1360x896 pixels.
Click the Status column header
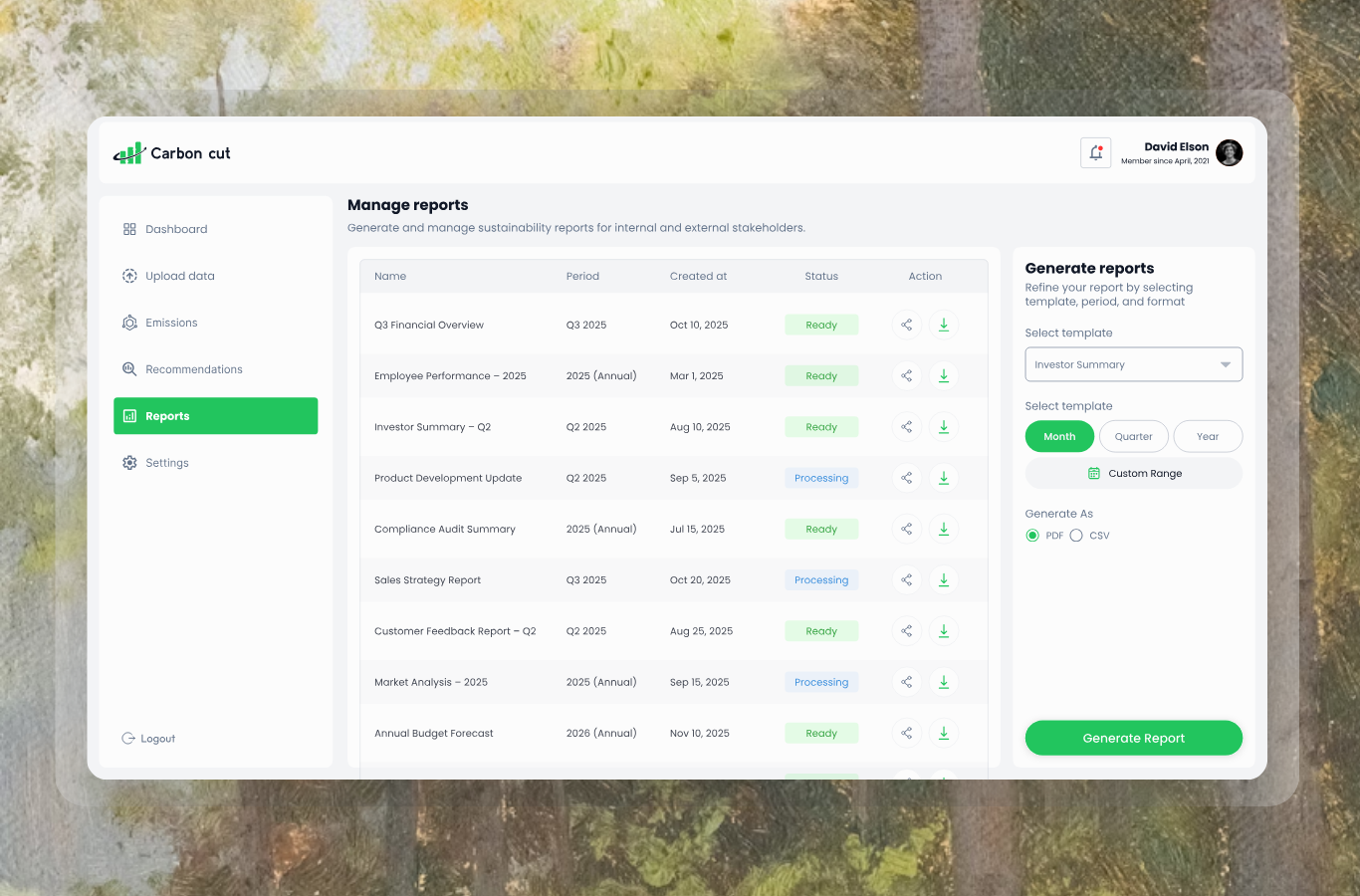click(821, 277)
